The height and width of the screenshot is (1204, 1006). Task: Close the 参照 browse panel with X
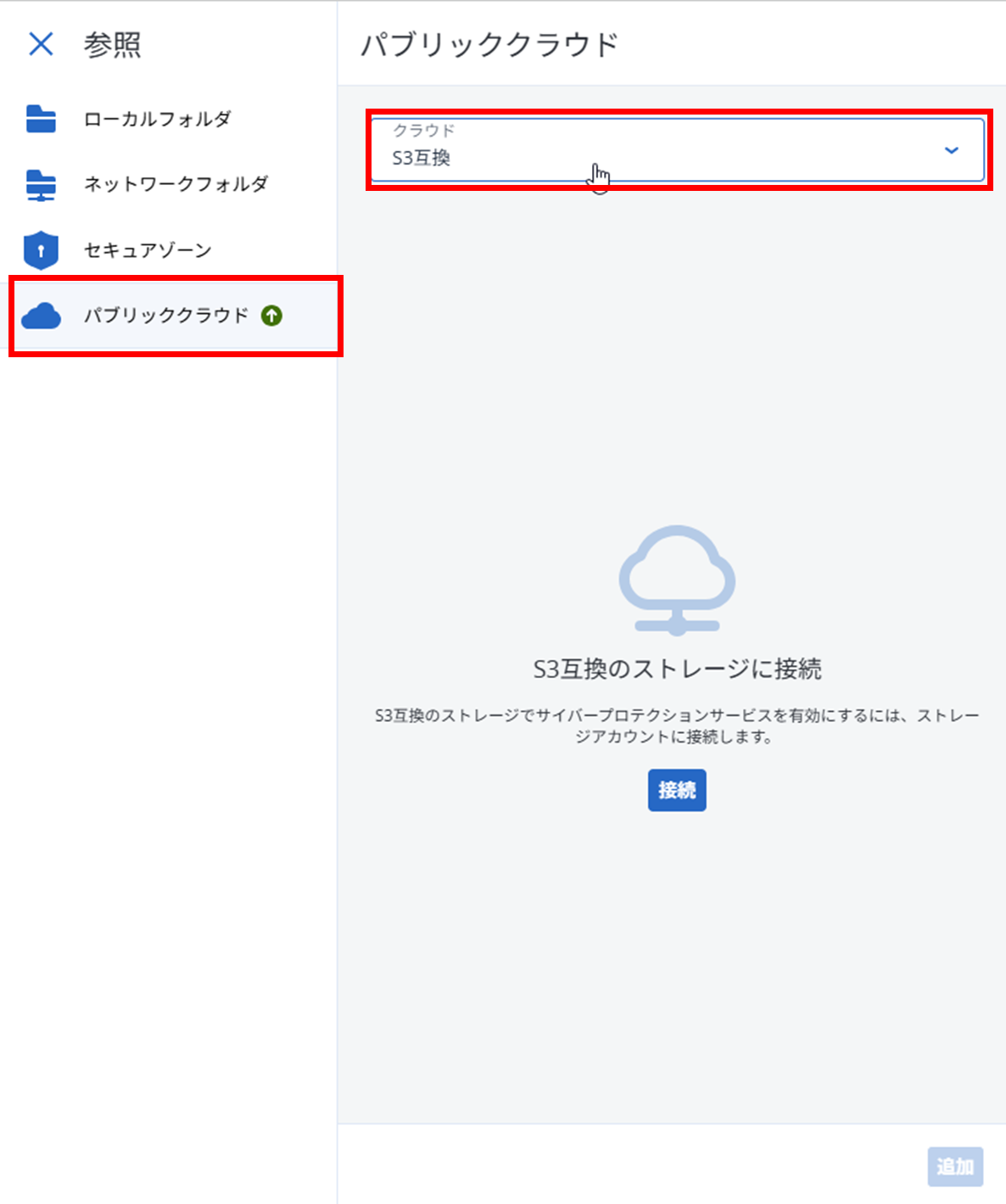pyautogui.click(x=41, y=43)
